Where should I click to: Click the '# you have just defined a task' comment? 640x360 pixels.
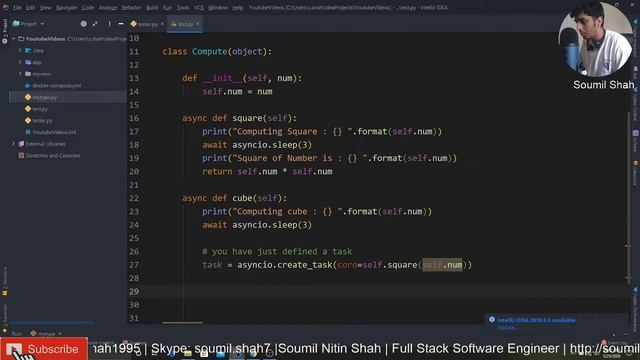click(x=277, y=252)
